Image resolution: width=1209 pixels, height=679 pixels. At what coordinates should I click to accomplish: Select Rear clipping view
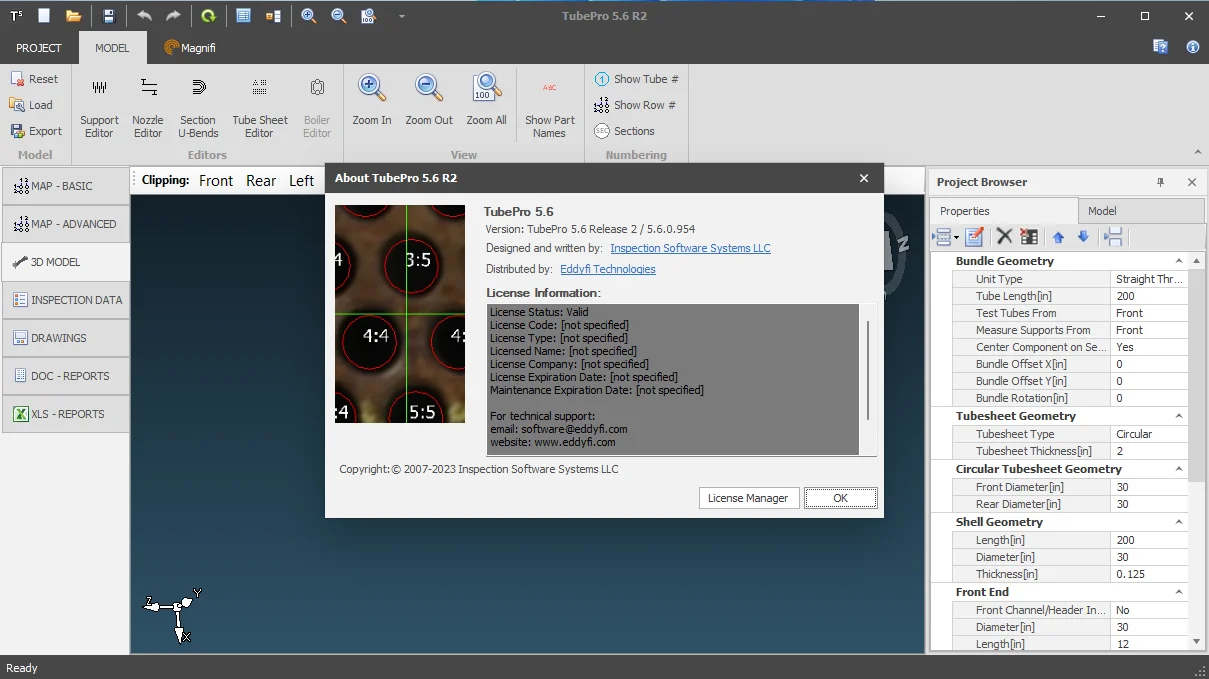click(x=261, y=181)
